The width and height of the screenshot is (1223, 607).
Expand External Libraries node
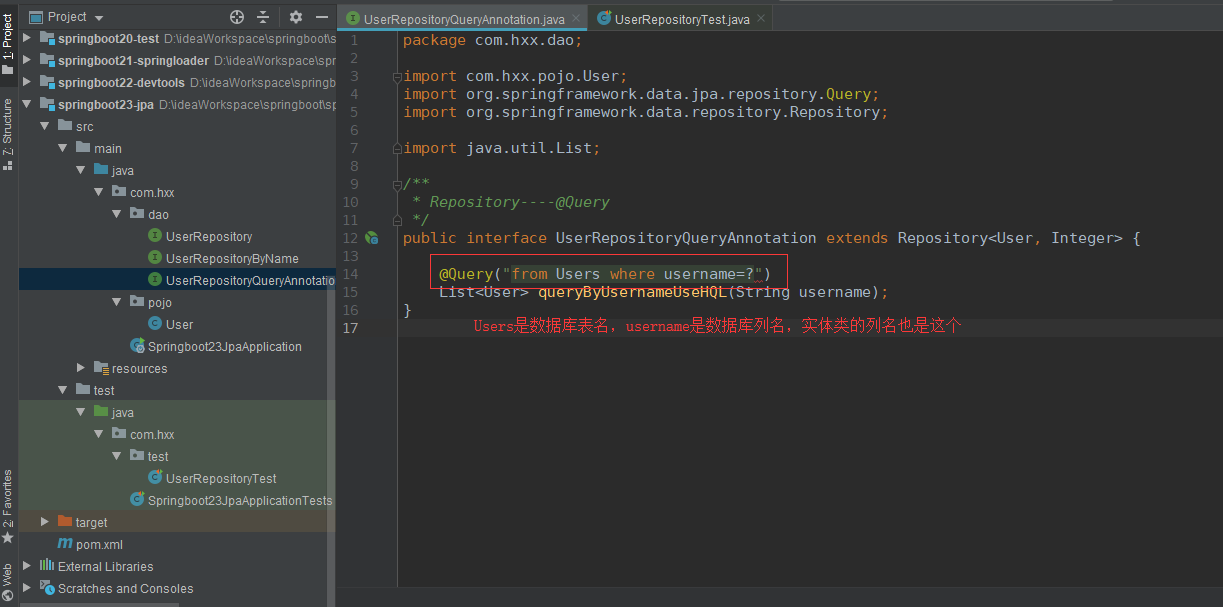click(27, 566)
